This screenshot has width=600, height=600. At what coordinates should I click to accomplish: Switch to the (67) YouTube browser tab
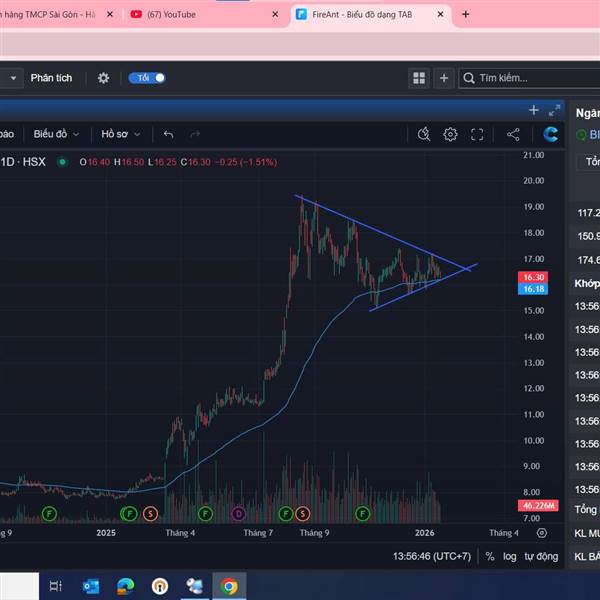point(203,15)
